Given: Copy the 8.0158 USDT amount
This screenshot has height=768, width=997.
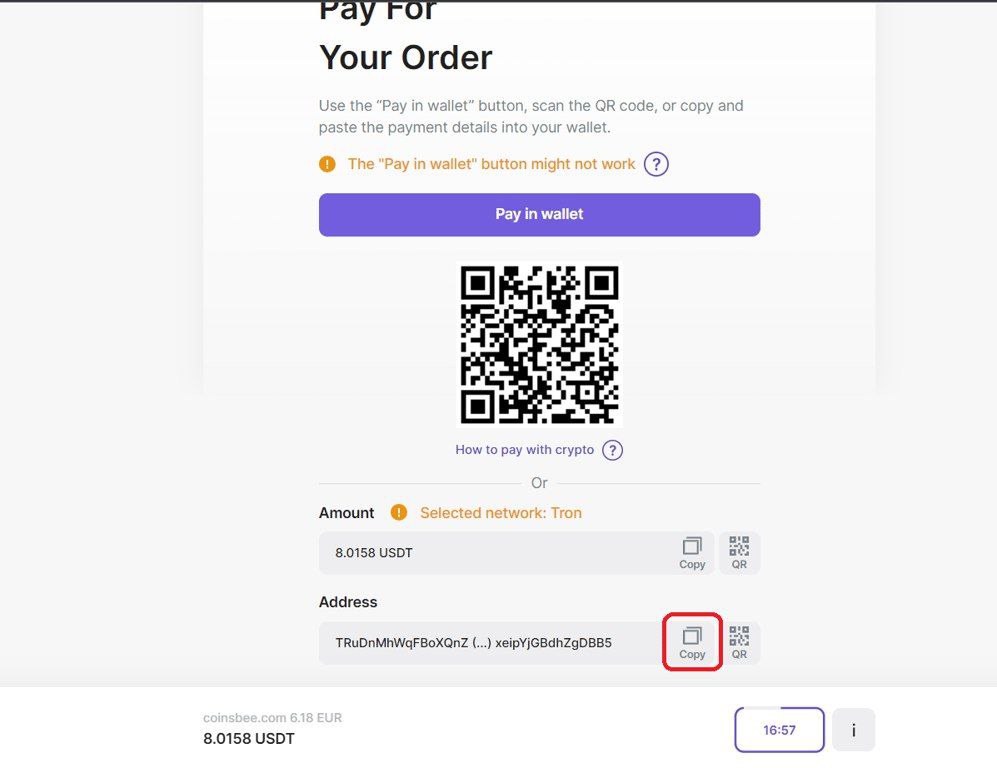Looking at the screenshot, I should 692,553.
